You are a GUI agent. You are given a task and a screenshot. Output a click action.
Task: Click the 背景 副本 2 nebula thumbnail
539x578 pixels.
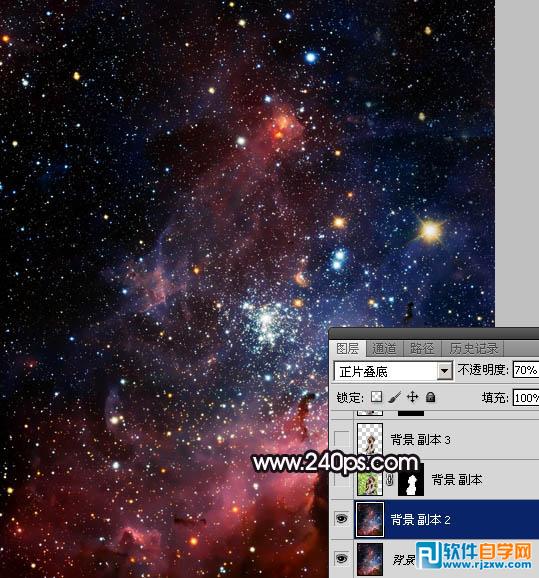(x=370, y=519)
